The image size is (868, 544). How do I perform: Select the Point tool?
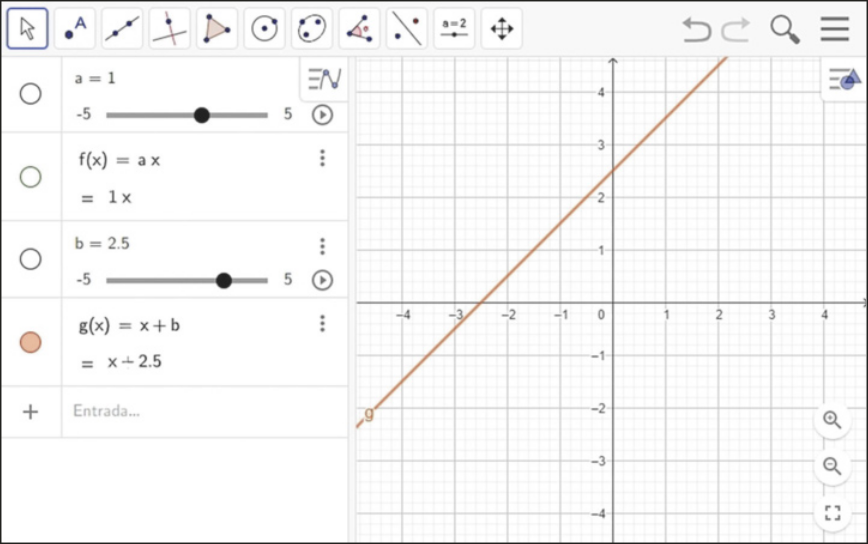75,28
